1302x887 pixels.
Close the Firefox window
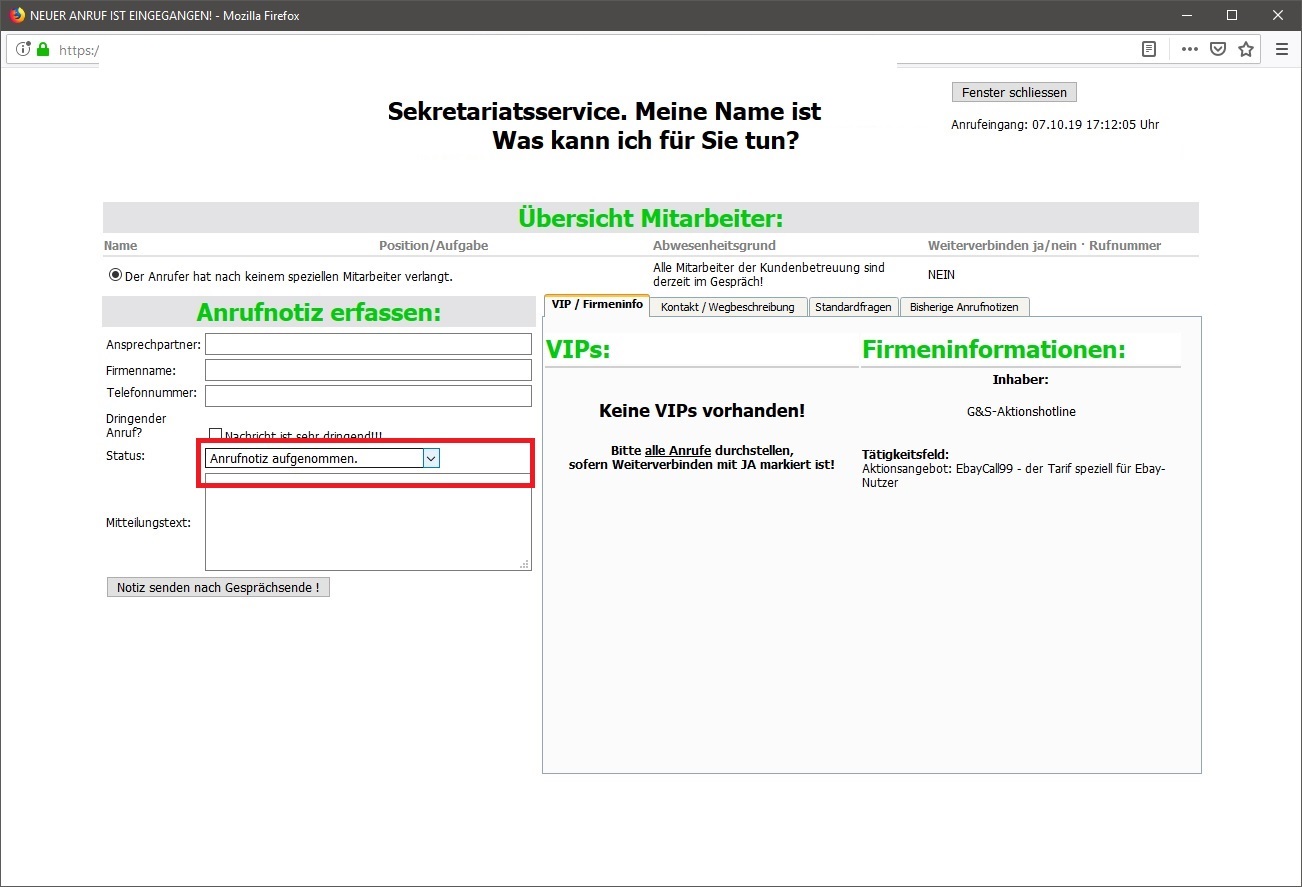point(1278,15)
